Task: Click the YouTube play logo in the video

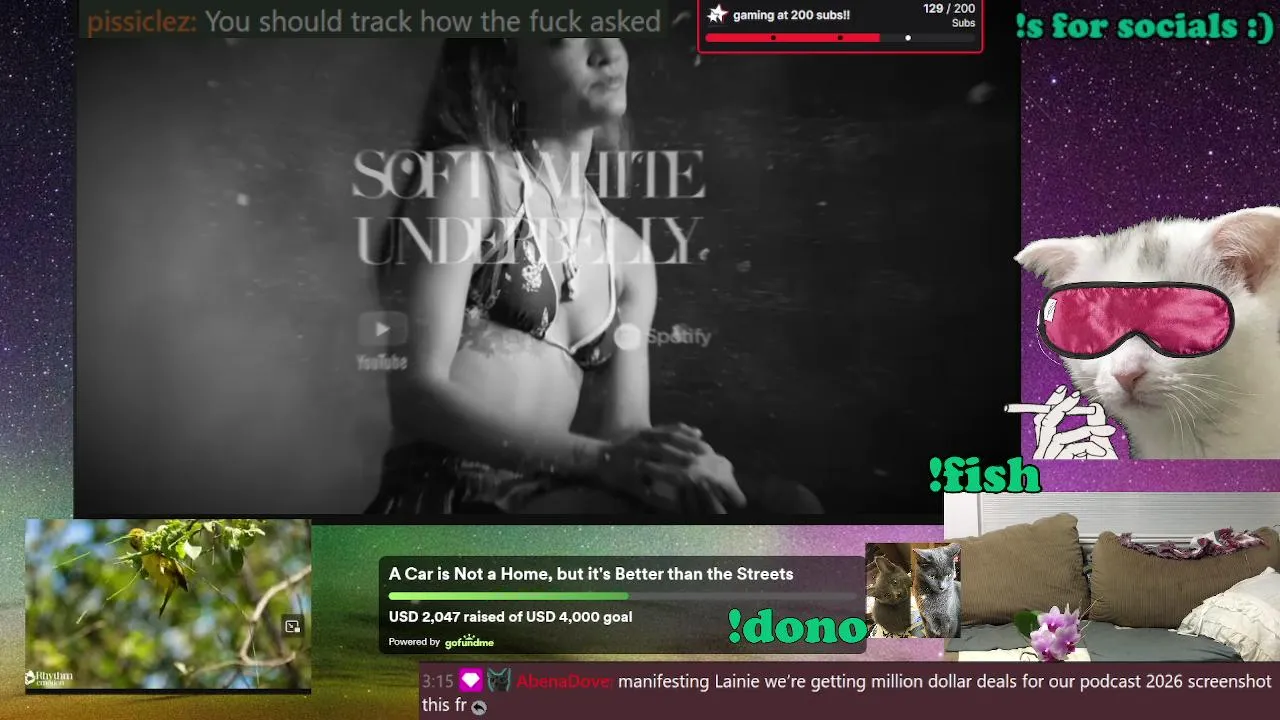Action: 382,329
